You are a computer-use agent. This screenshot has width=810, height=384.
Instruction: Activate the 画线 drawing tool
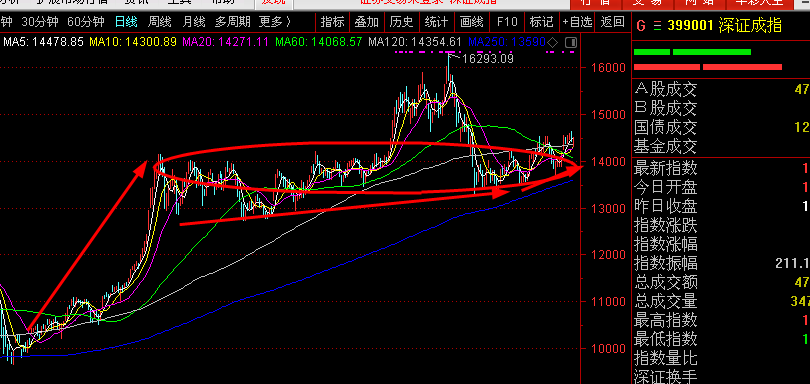(x=472, y=22)
